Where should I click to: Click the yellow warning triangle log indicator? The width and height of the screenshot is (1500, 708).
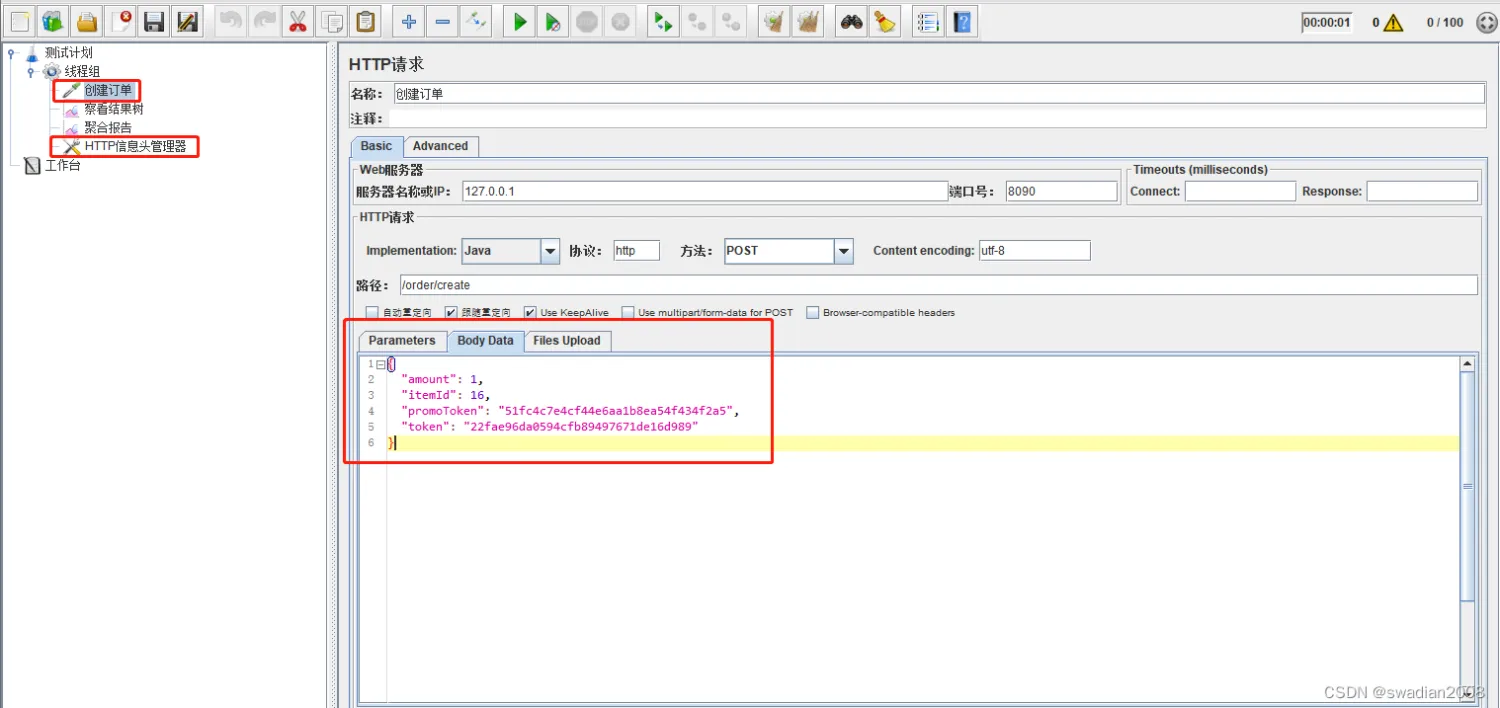click(1394, 22)
